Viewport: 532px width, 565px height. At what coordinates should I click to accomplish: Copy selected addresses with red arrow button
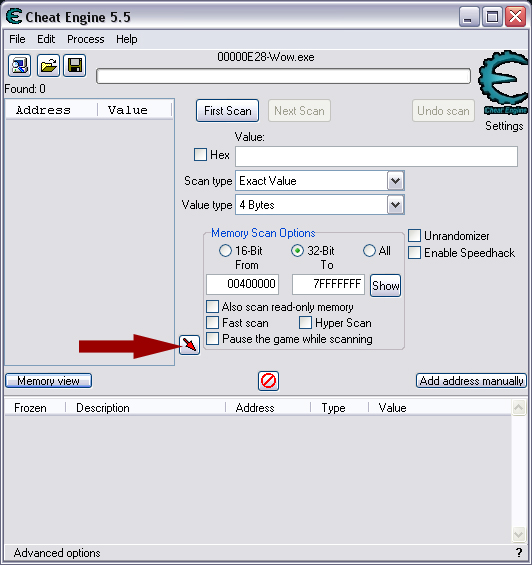190,345
